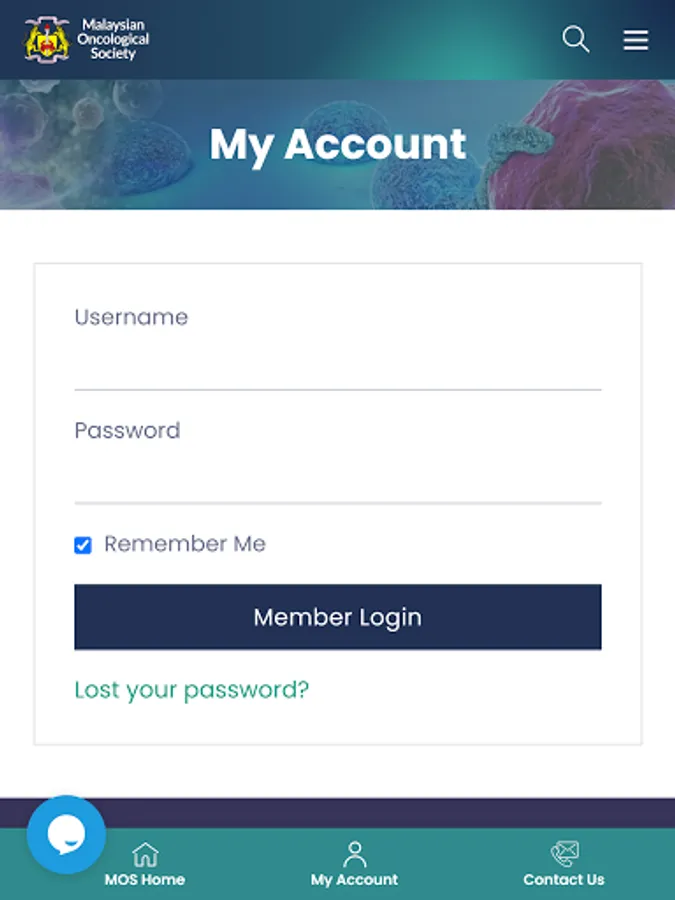Click the Member Login button
Viewport: 675px width, 900px height.
[338, 617]
